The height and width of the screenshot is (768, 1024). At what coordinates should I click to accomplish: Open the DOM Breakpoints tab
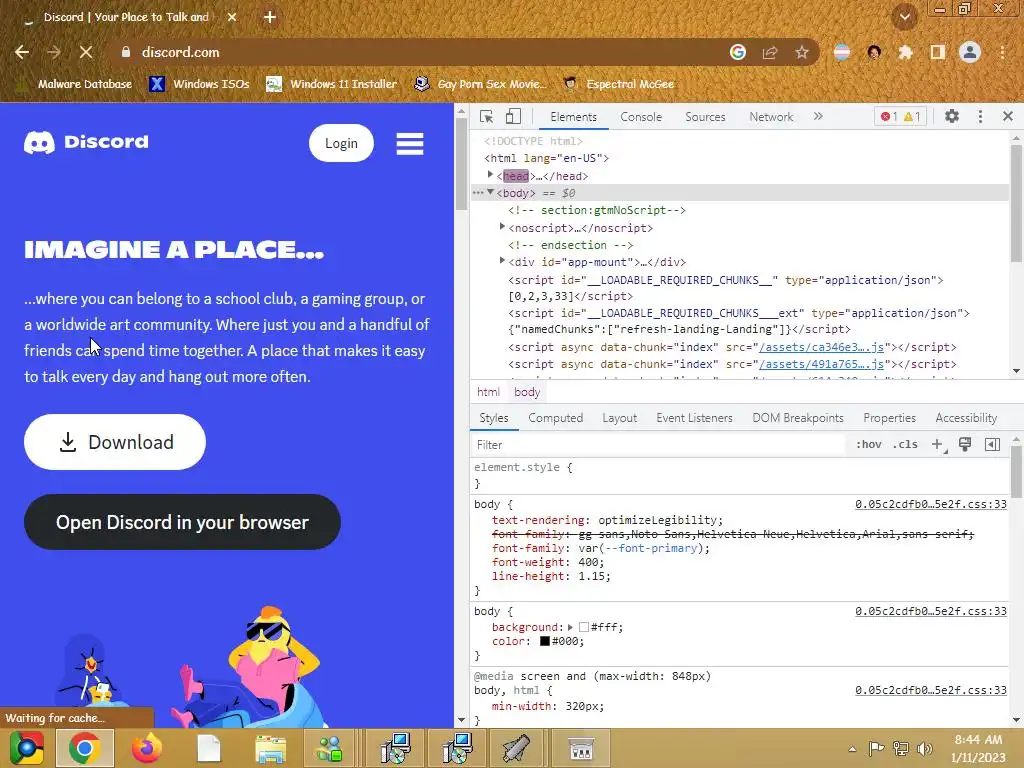point(797,418)
